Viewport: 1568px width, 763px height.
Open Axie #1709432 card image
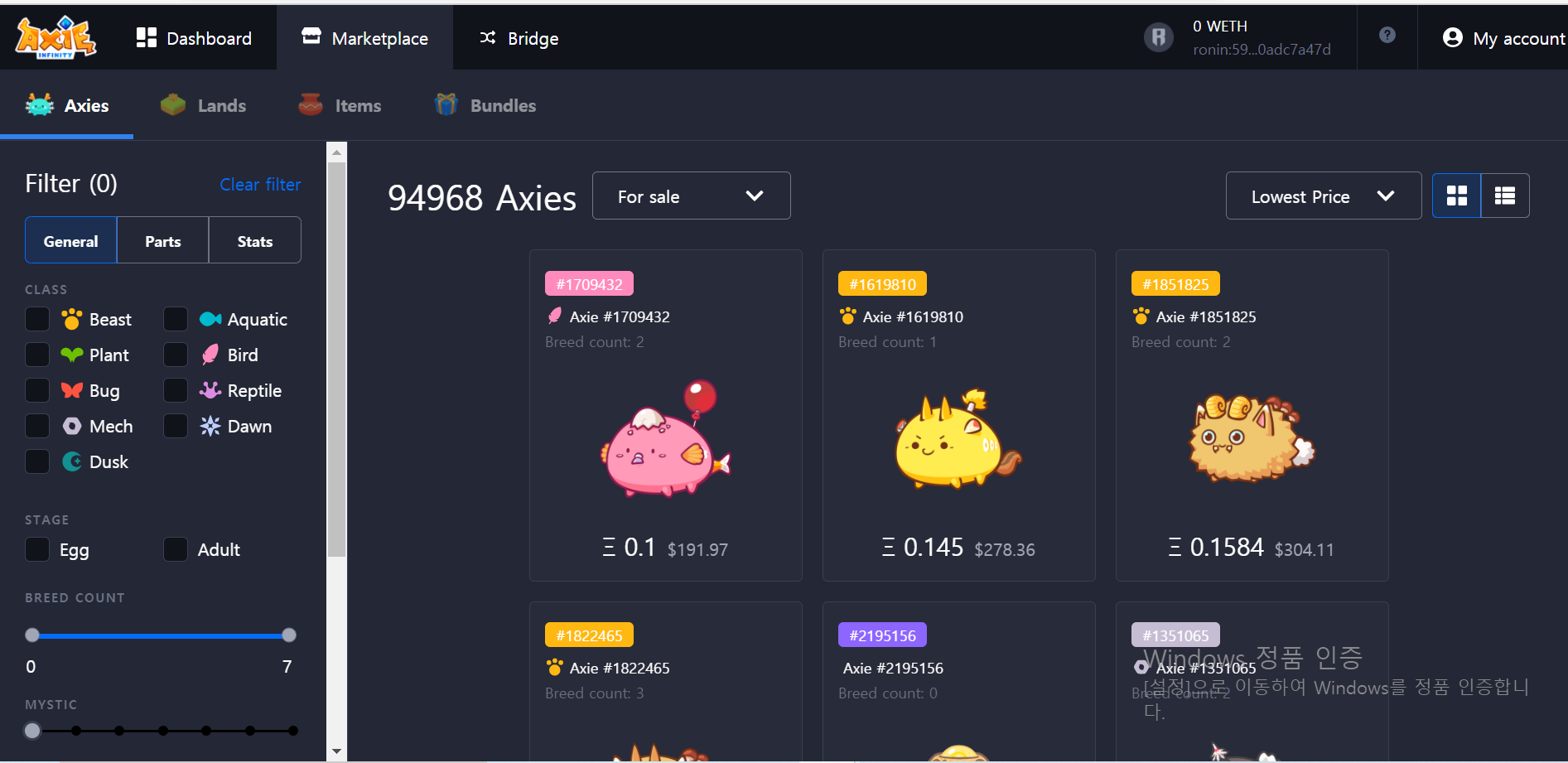point(666,439)
